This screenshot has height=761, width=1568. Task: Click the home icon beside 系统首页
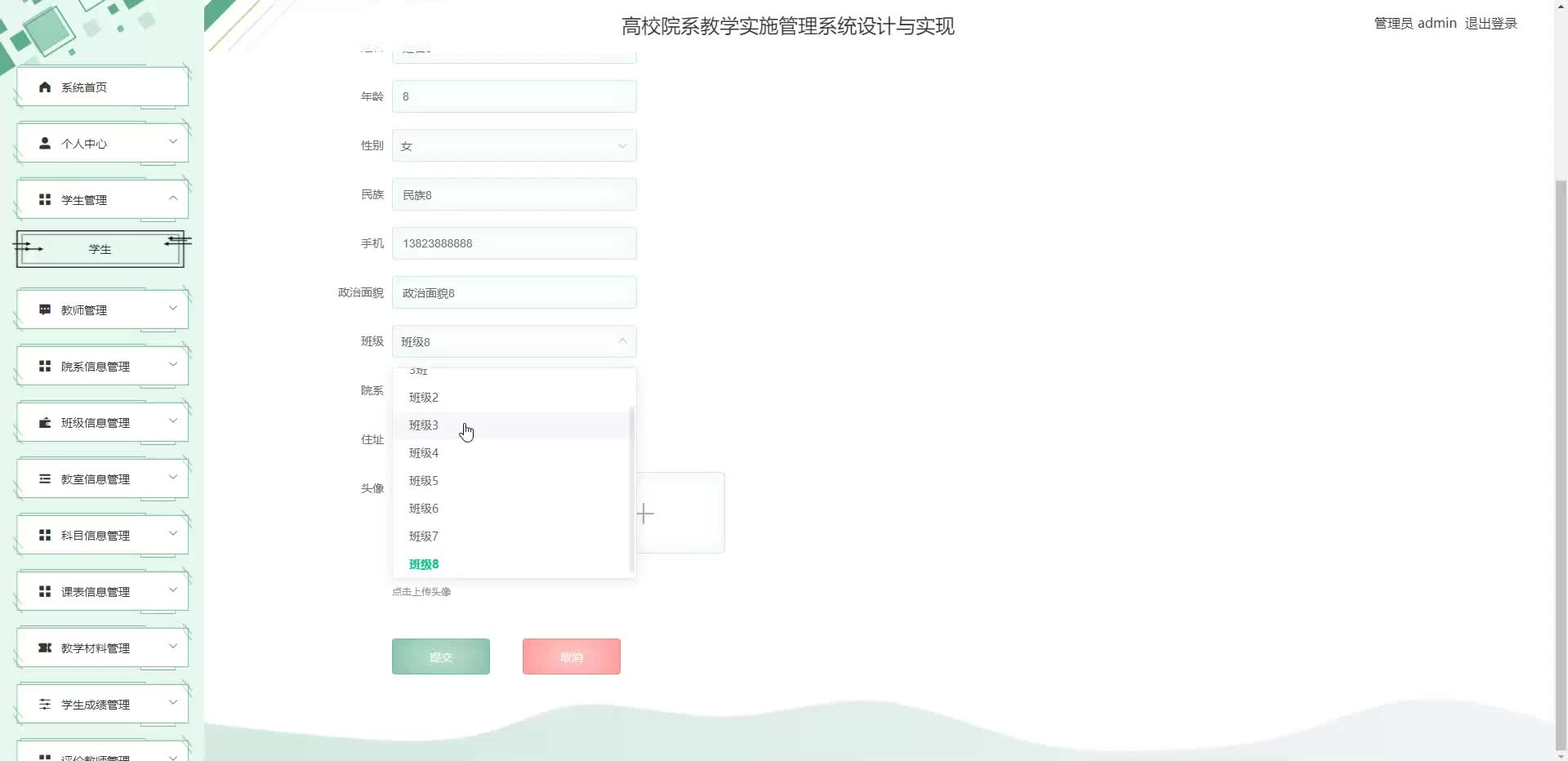click(x=45, y=87)
